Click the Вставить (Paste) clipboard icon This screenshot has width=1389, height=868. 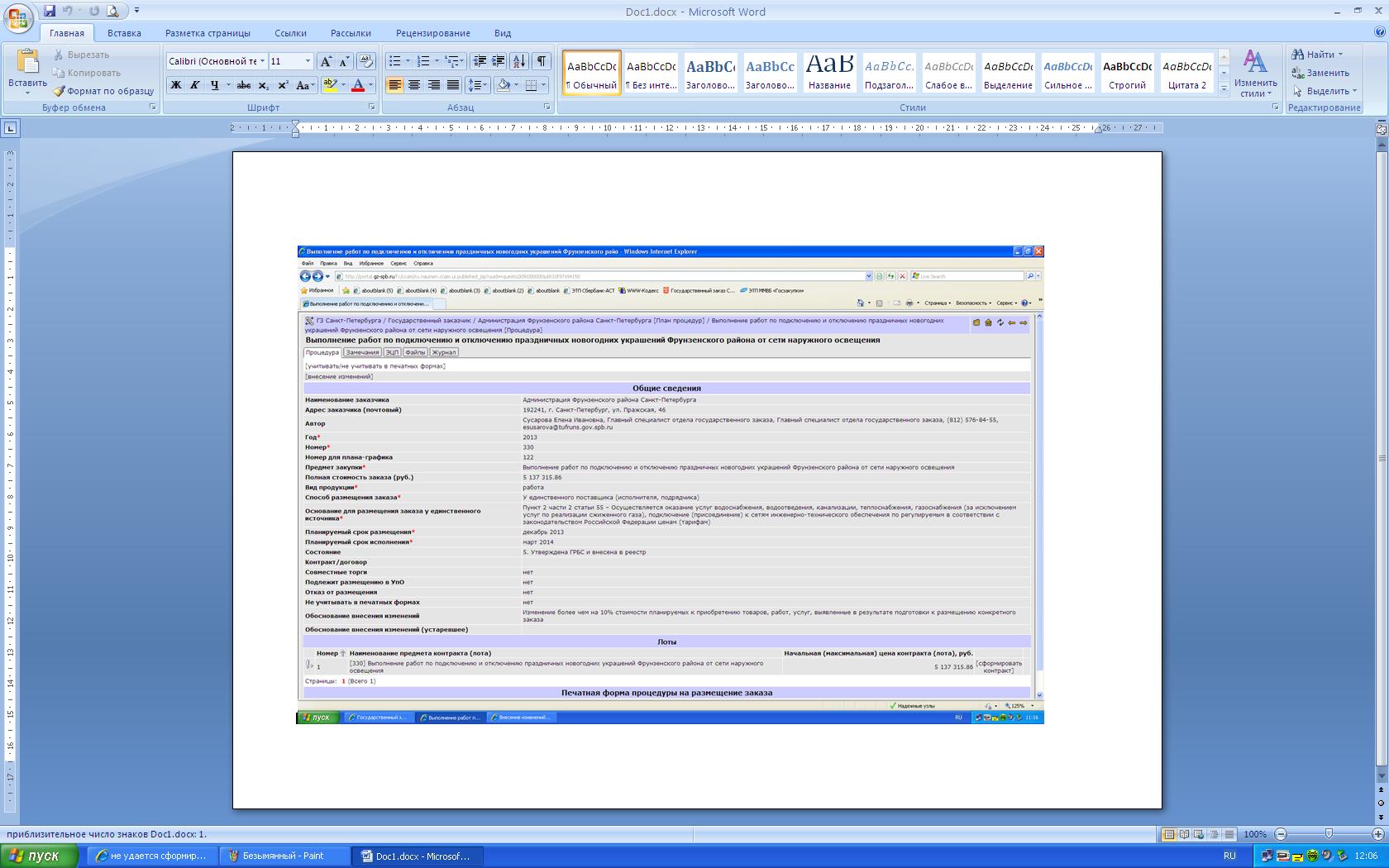click(27, 62)
